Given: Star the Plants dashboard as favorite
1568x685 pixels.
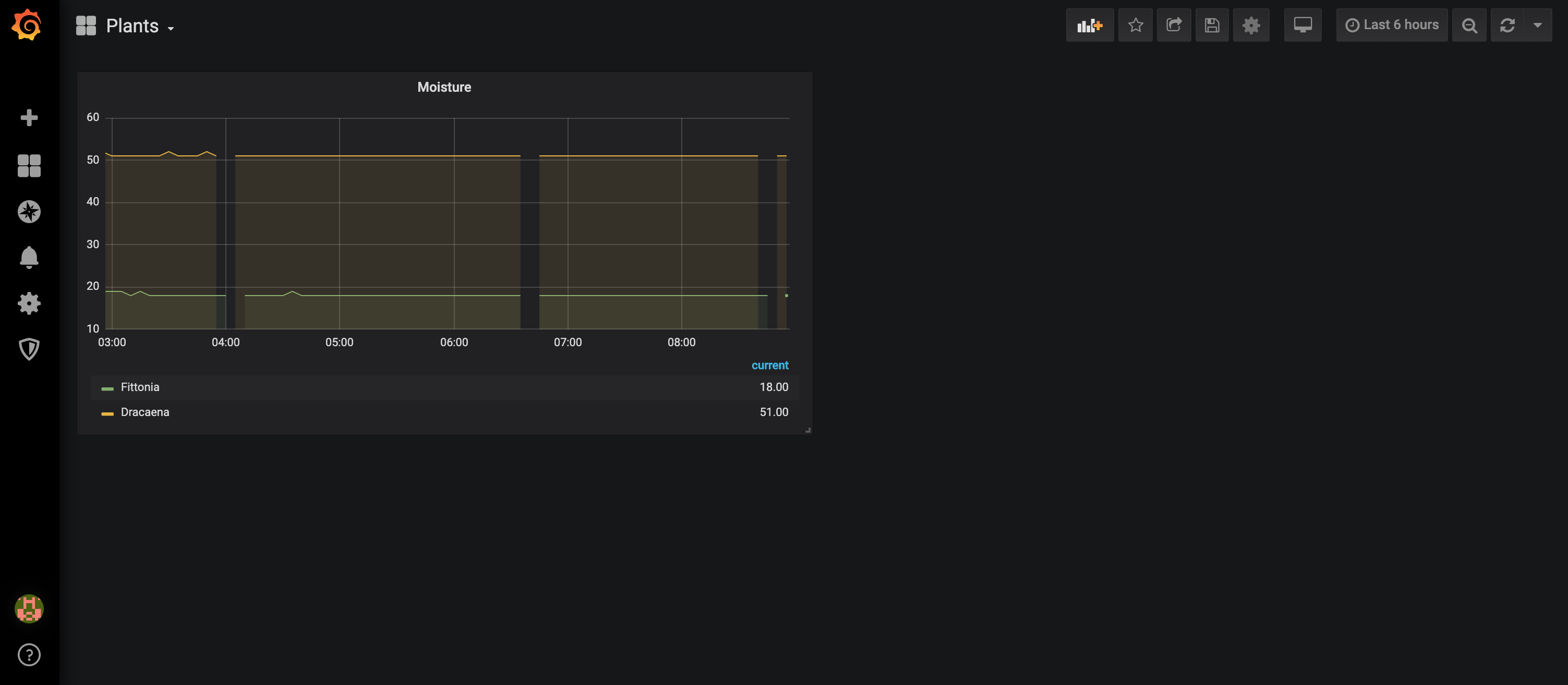Looking at the screenshot, I should pyautogui.click(x=1135, y=25).
